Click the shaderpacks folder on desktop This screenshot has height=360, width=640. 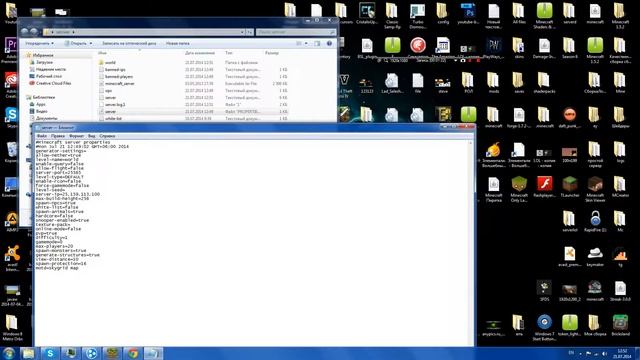(x=544, y=83)
